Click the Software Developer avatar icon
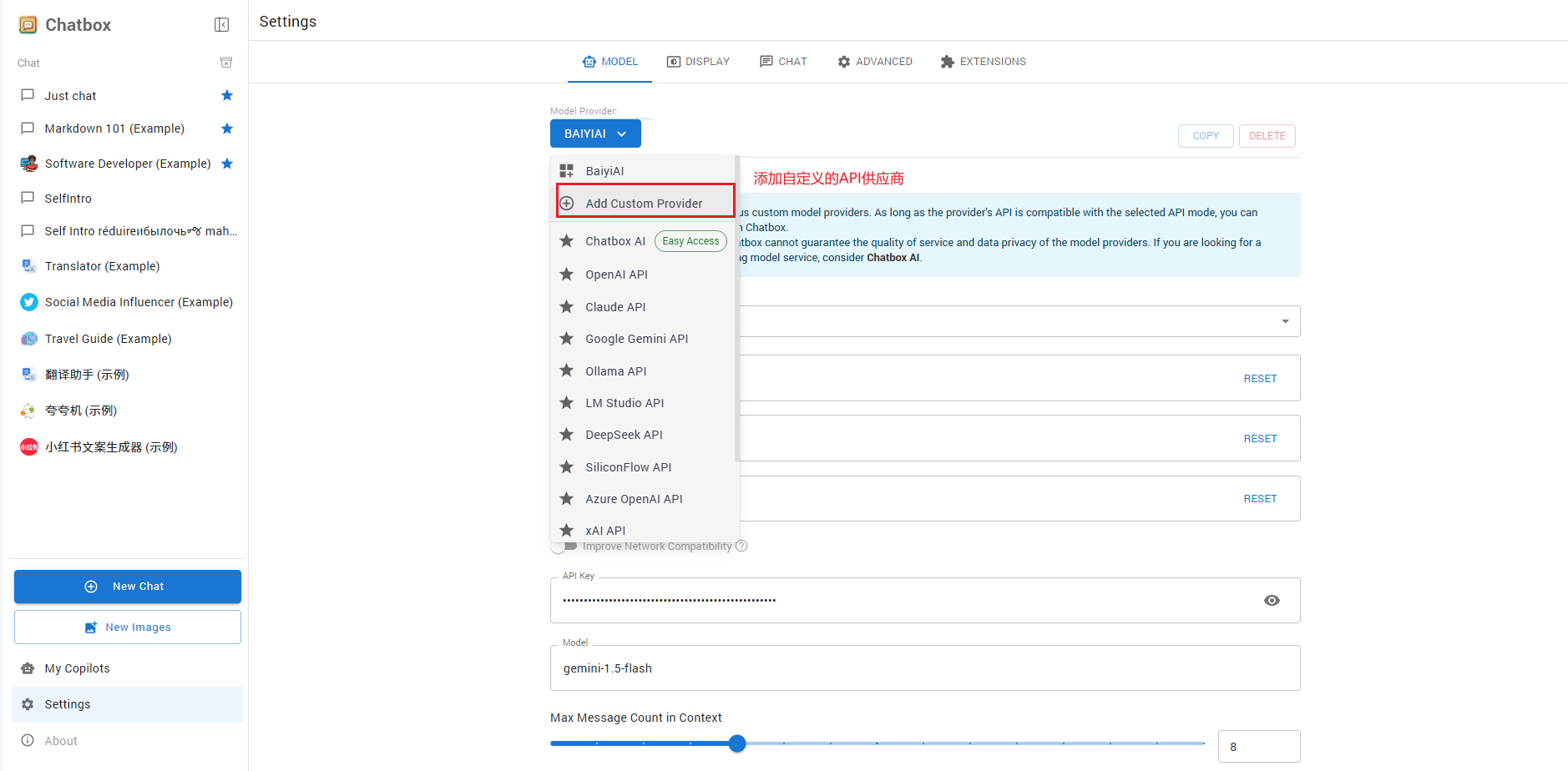The width and height of the screenshot is (1568, 771). (28, 164)
